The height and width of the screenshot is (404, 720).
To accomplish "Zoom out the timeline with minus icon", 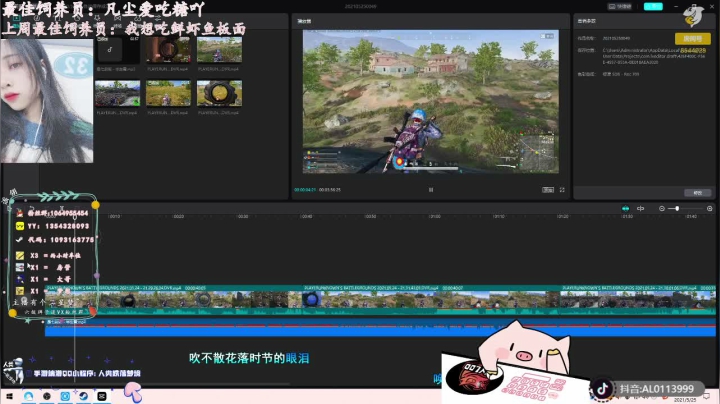I will point(662,208).
